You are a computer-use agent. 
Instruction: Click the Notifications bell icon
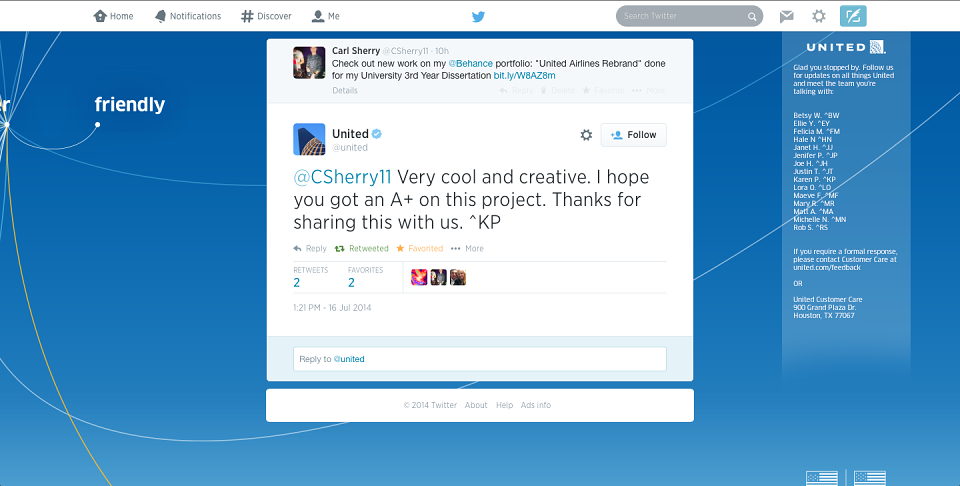click(160, 16)
